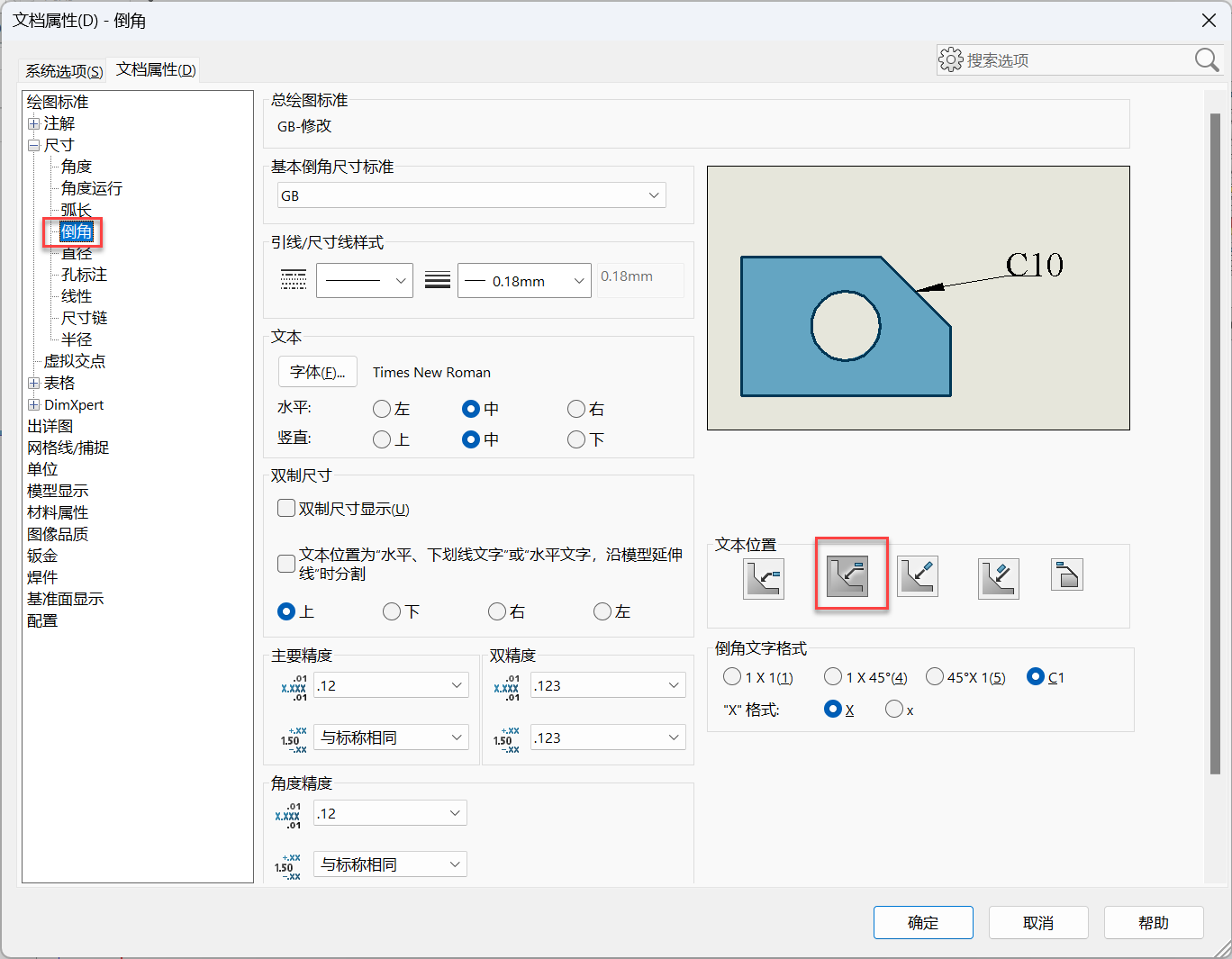Select the third text position icon
The image size is (1232, 959).
pyautogui.click(x=918, y=577)
